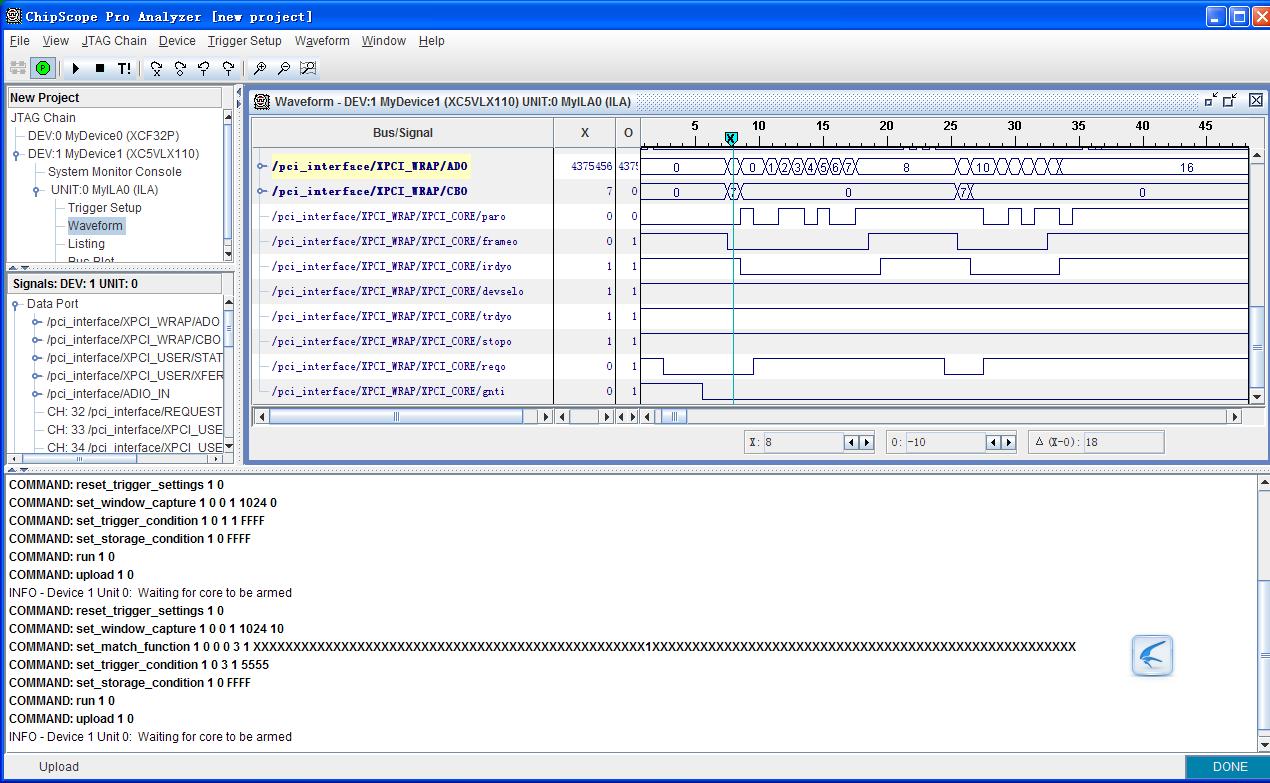Screen dimensions: 1270x783
Task: Open the View menu
Action: (56, 41)
